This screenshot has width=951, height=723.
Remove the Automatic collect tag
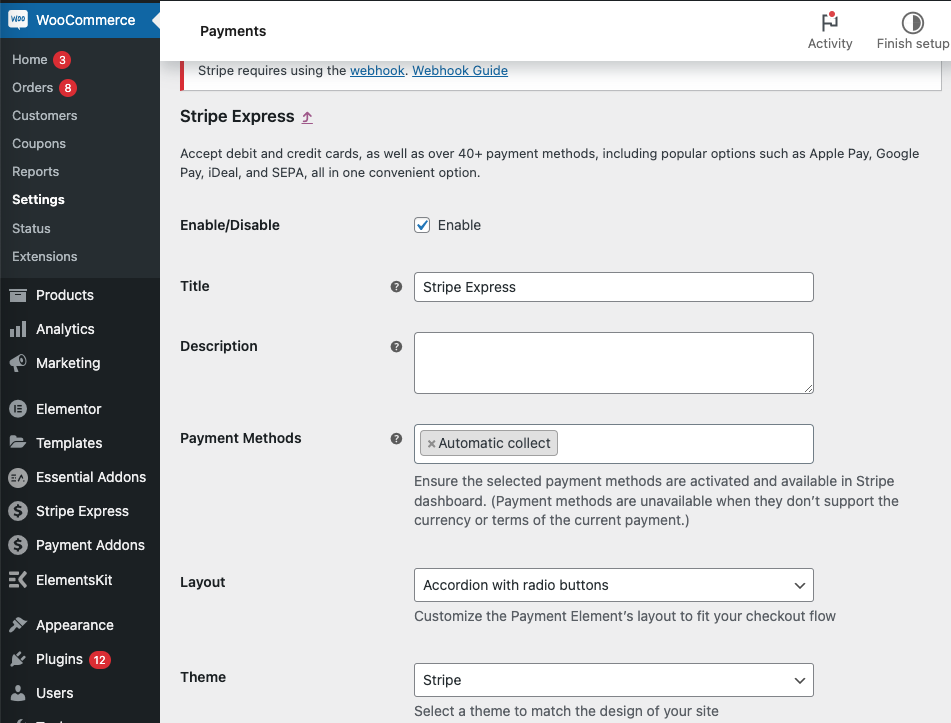click(431, 443)
